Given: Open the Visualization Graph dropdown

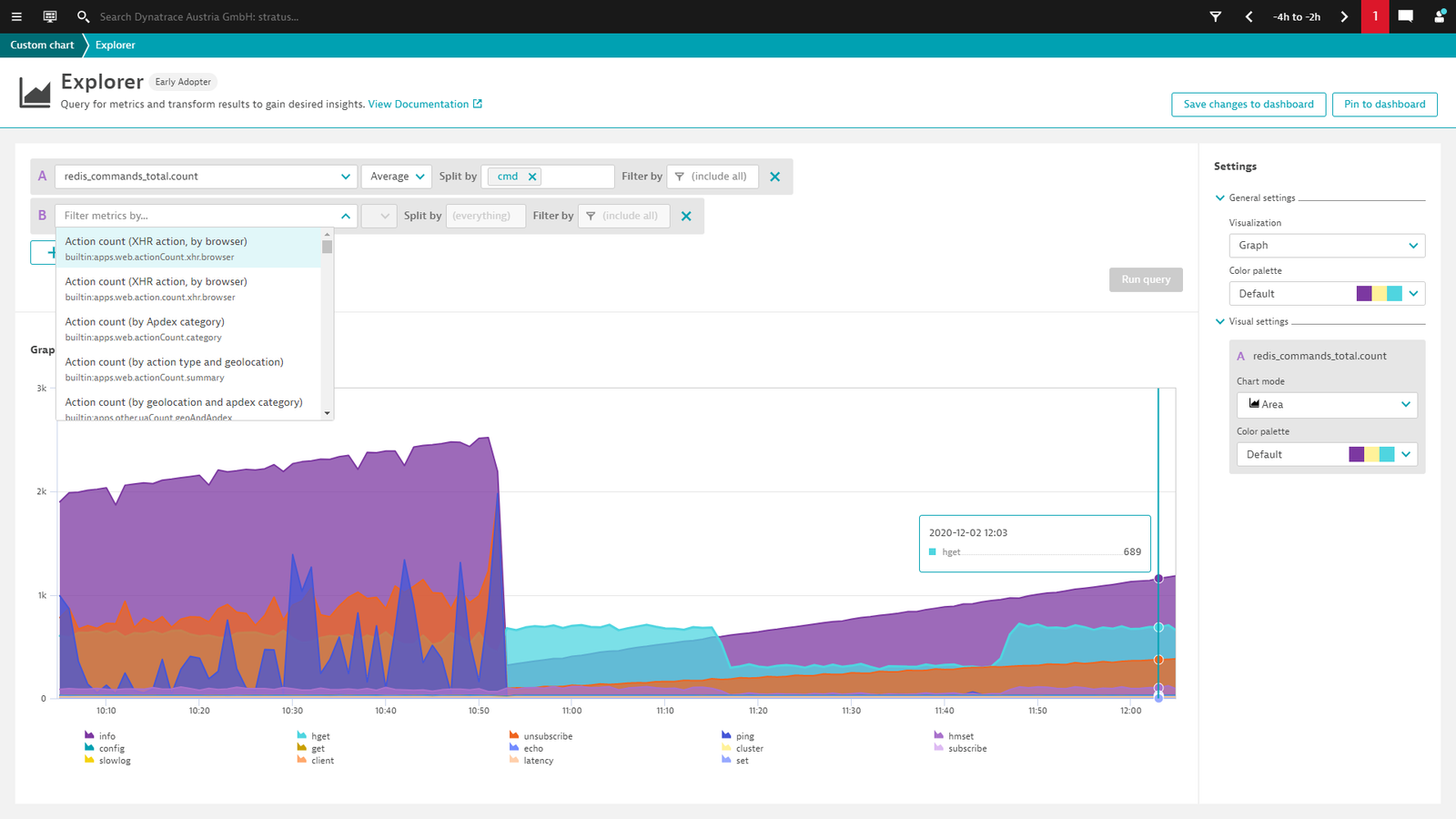Looking at the screenshot, I should tap(1327, 246).
